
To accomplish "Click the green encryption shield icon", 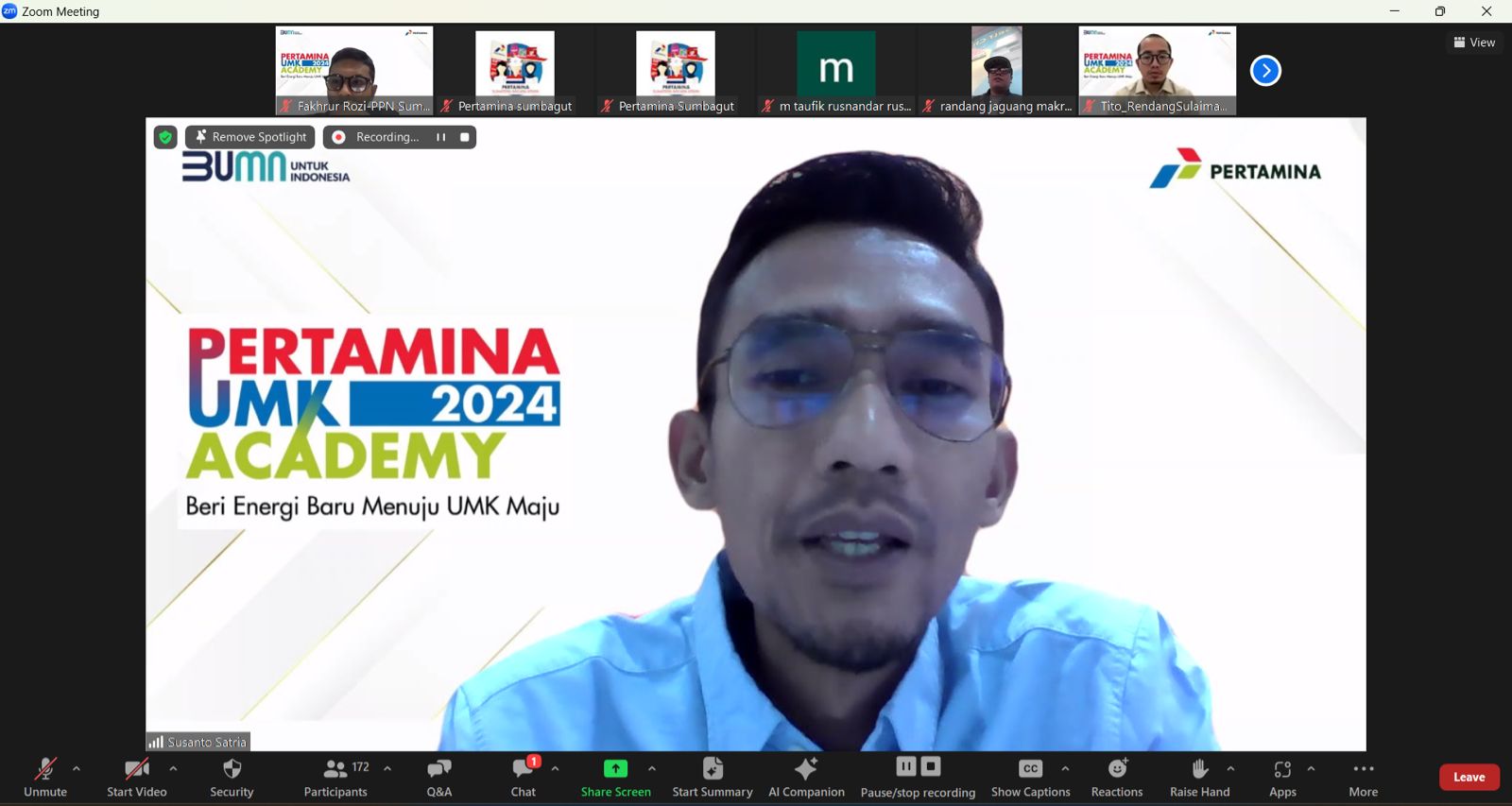I will click(x=165, y=137).
